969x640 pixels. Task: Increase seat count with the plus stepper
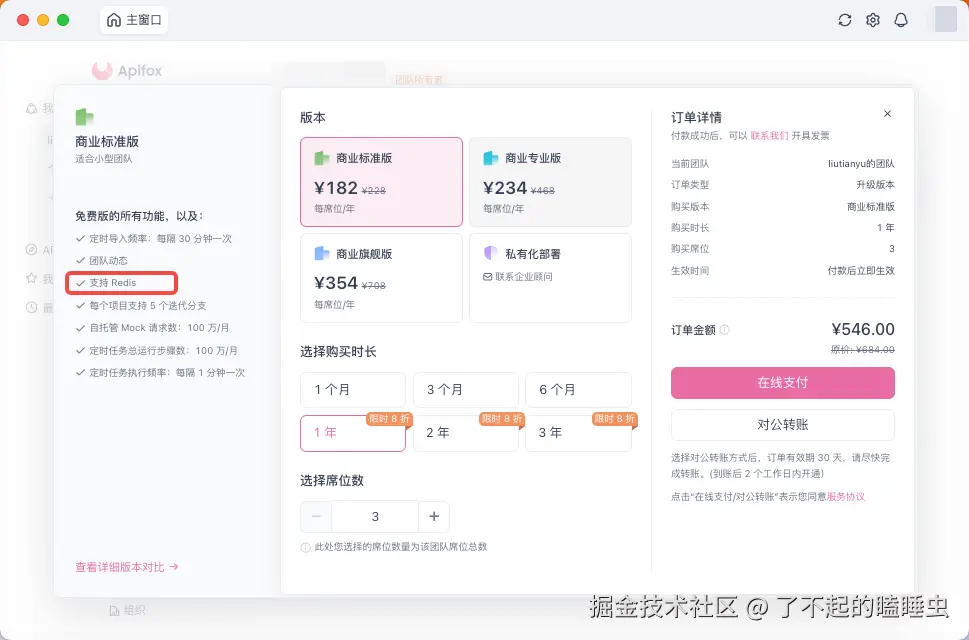click(433, 517)
